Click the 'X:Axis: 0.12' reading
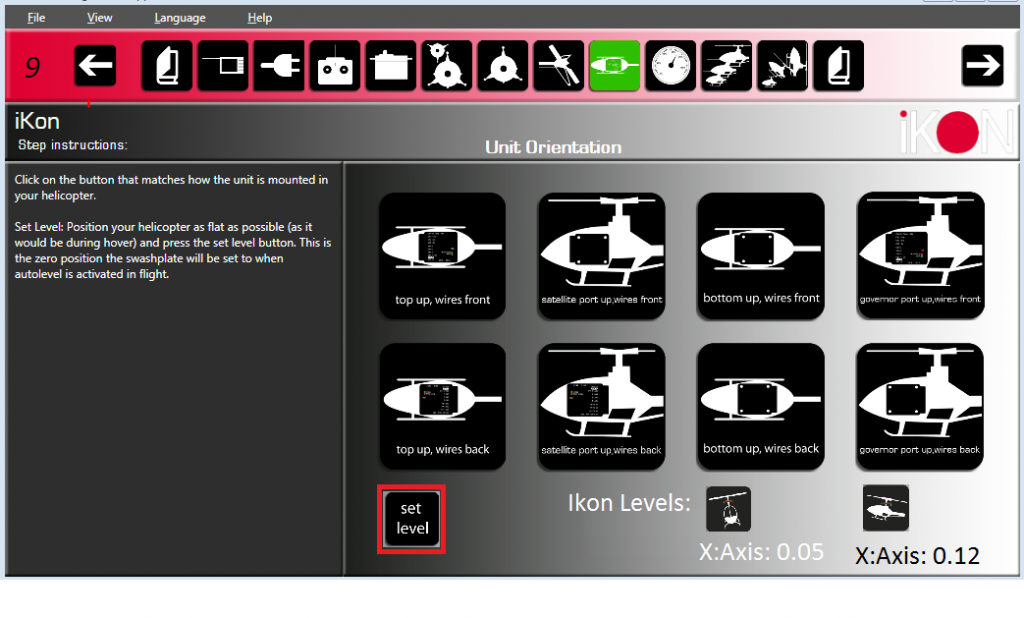Viewport: 1024px width, 618px height. click(x=917, y=555)
